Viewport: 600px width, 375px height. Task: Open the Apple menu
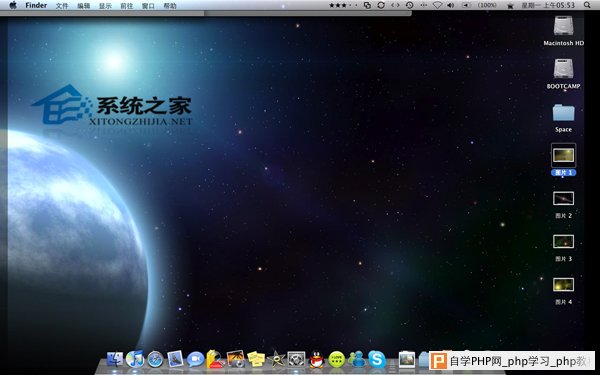13,5
